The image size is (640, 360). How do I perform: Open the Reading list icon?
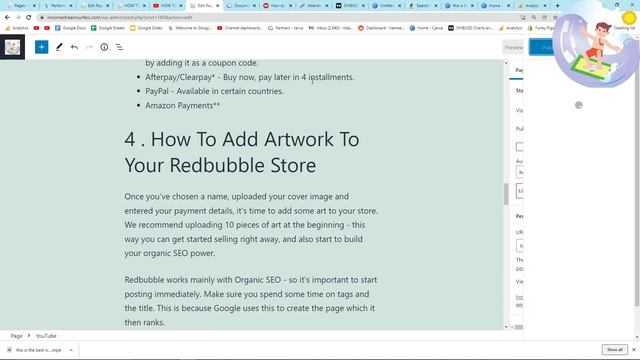[624, 28]
